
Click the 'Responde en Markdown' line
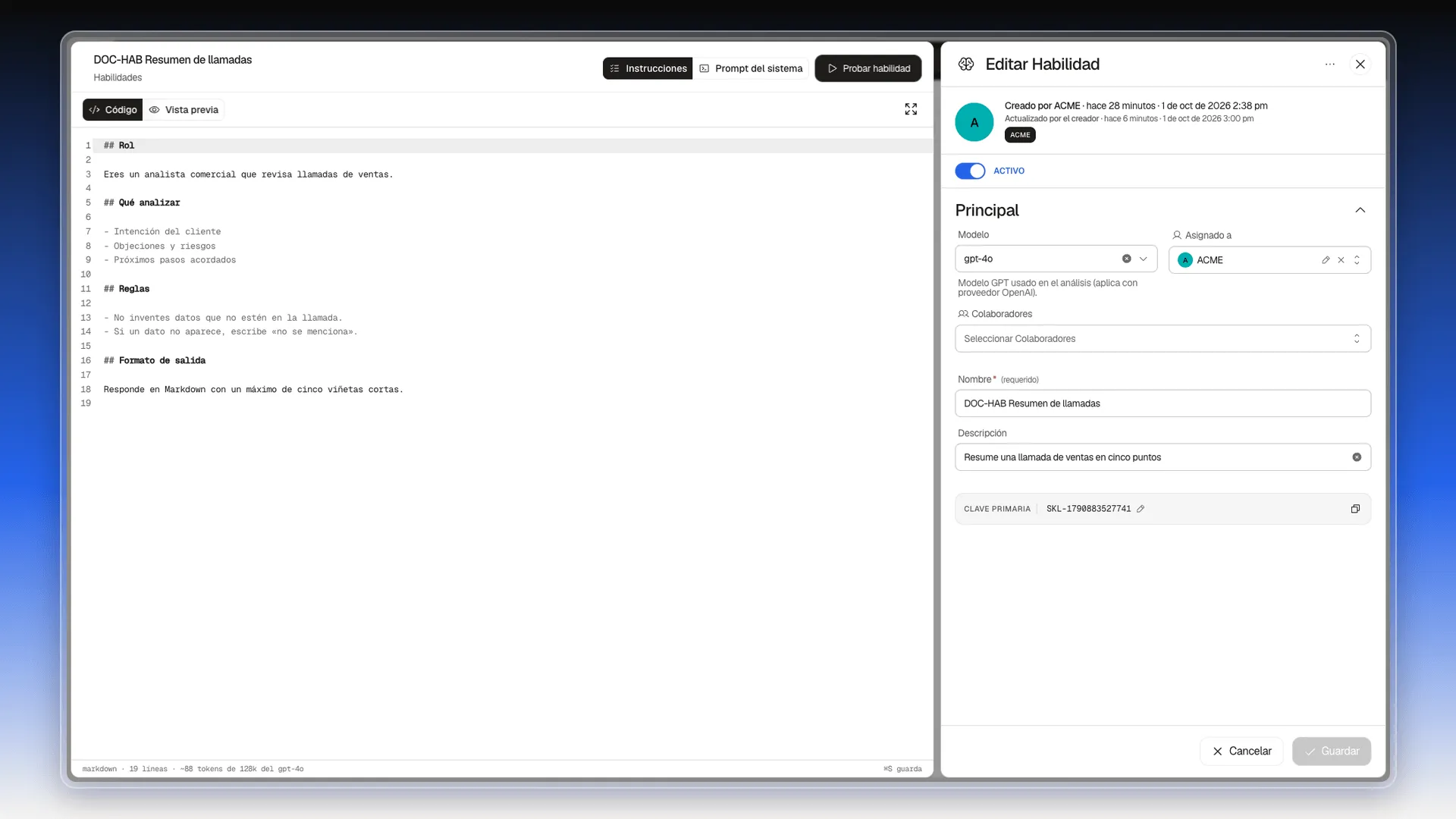point(253,389)
